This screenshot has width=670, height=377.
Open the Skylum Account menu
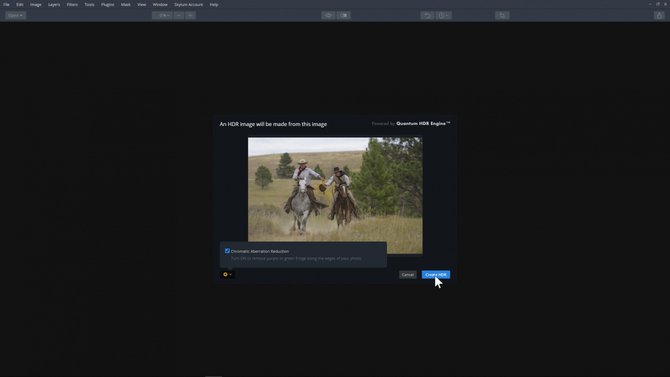(188, 4)
